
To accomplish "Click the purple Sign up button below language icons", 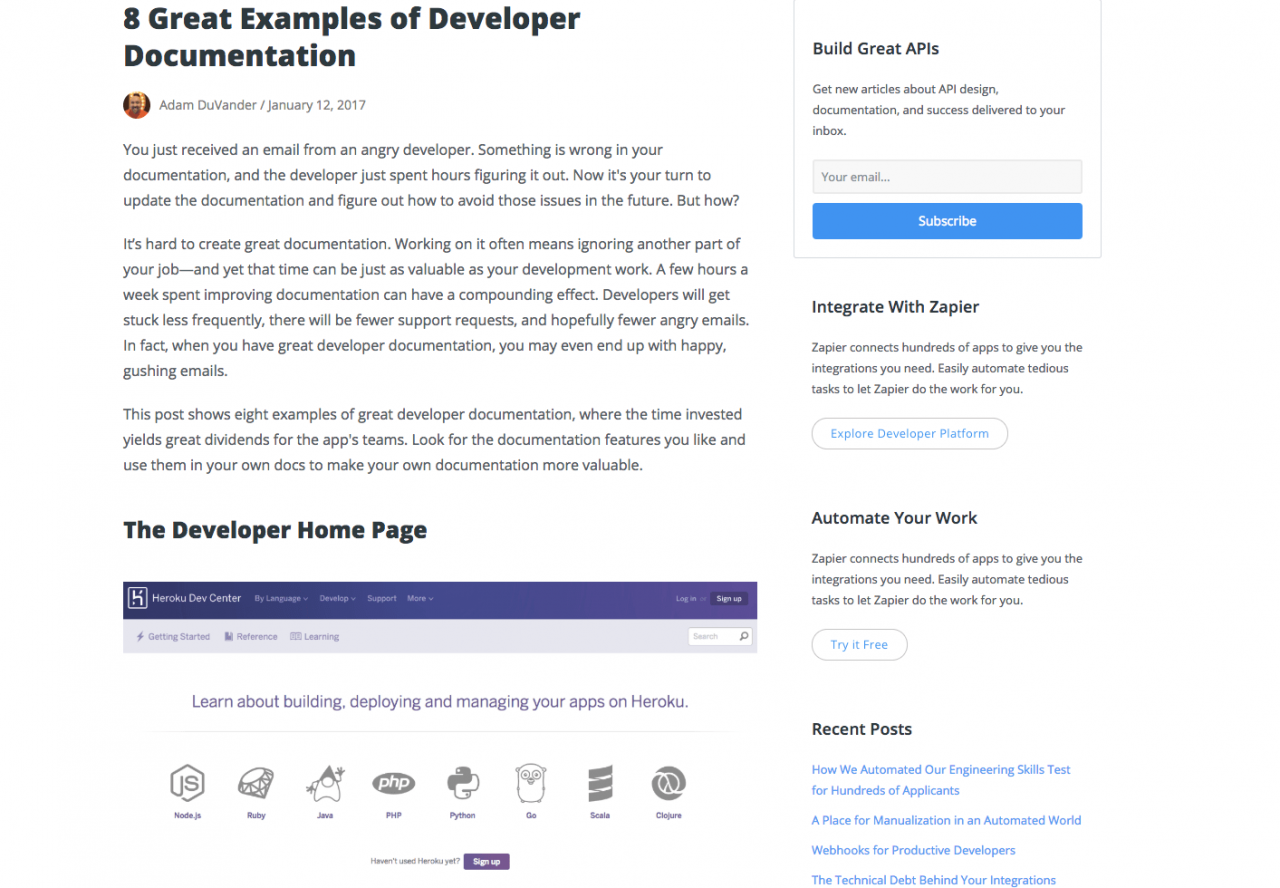I will tap(486, 861).
